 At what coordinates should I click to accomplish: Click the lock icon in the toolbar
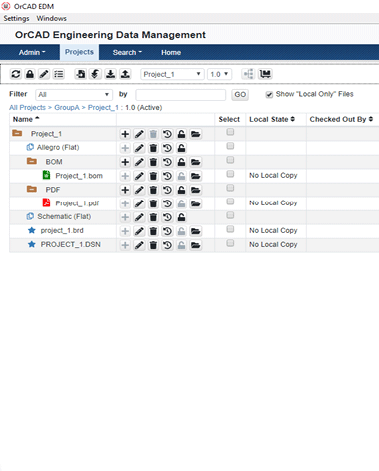pos(30,74)
